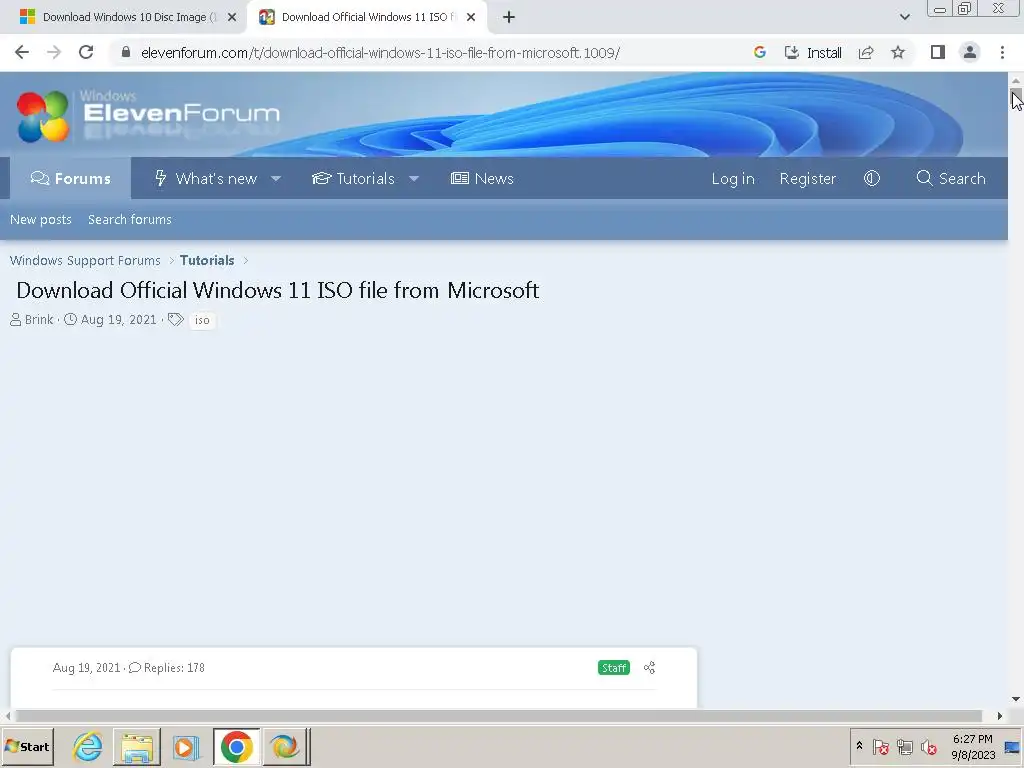Click the network tray icon

(x=904, y=746)
